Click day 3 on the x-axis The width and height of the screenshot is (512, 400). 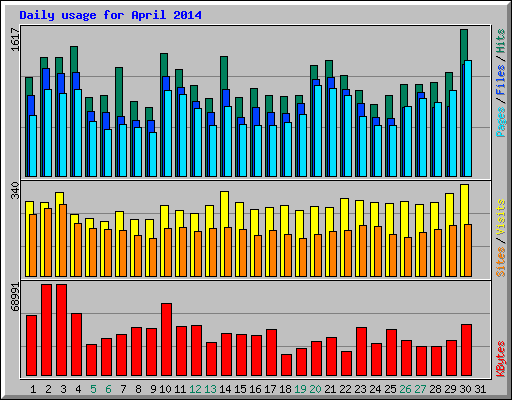click(63, 389)
